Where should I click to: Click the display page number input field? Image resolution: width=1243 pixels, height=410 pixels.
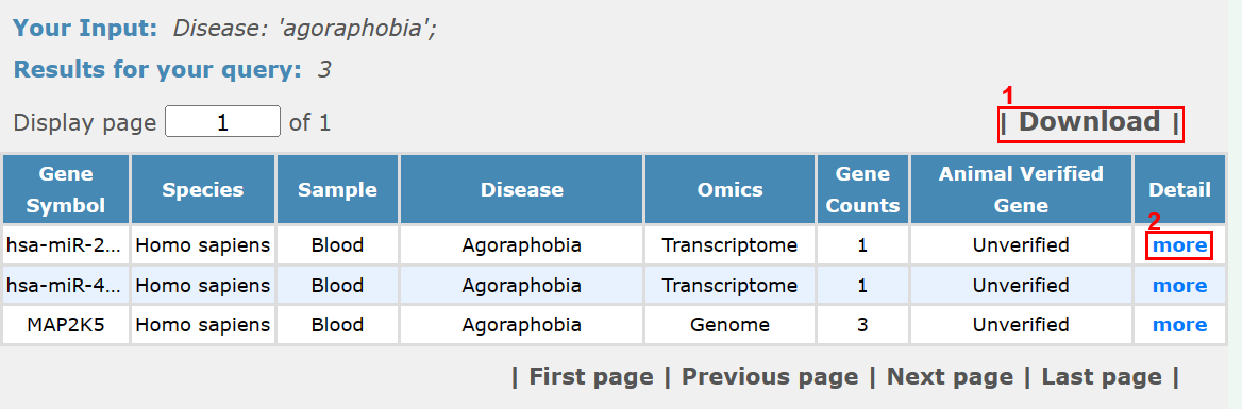pos(222,123)
